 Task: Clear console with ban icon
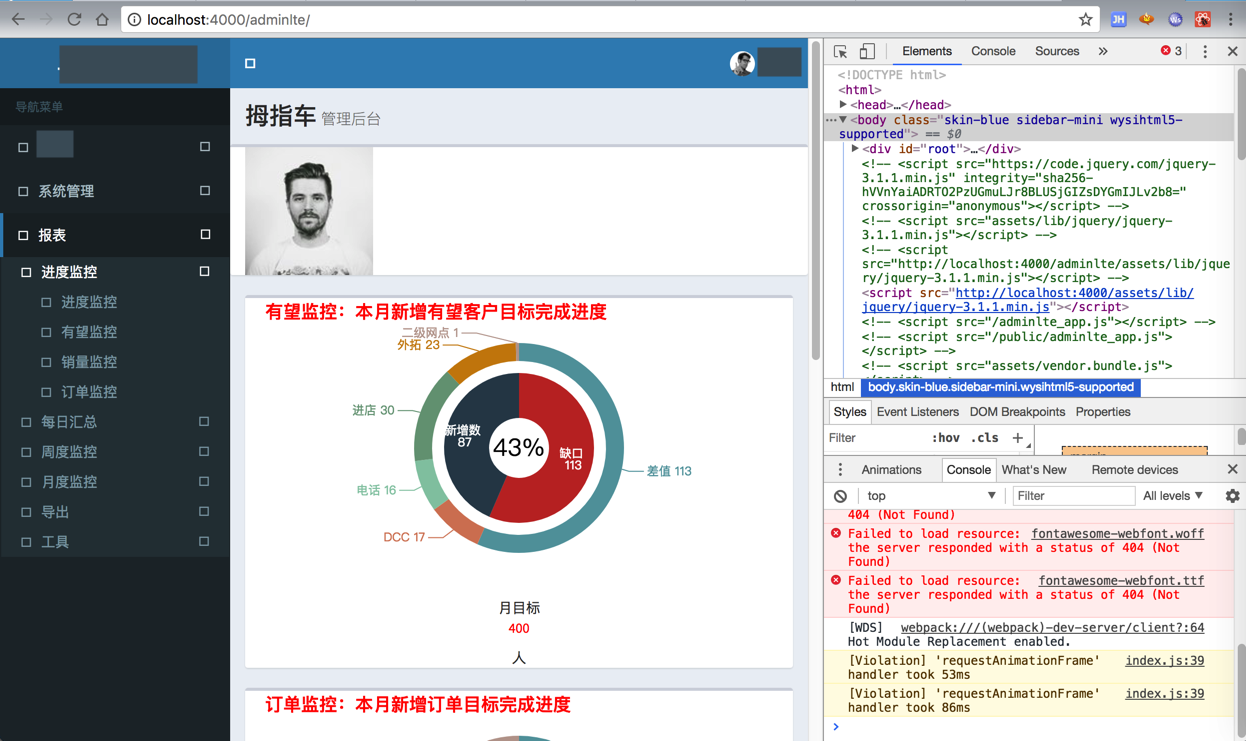click(x=840, y=496)
